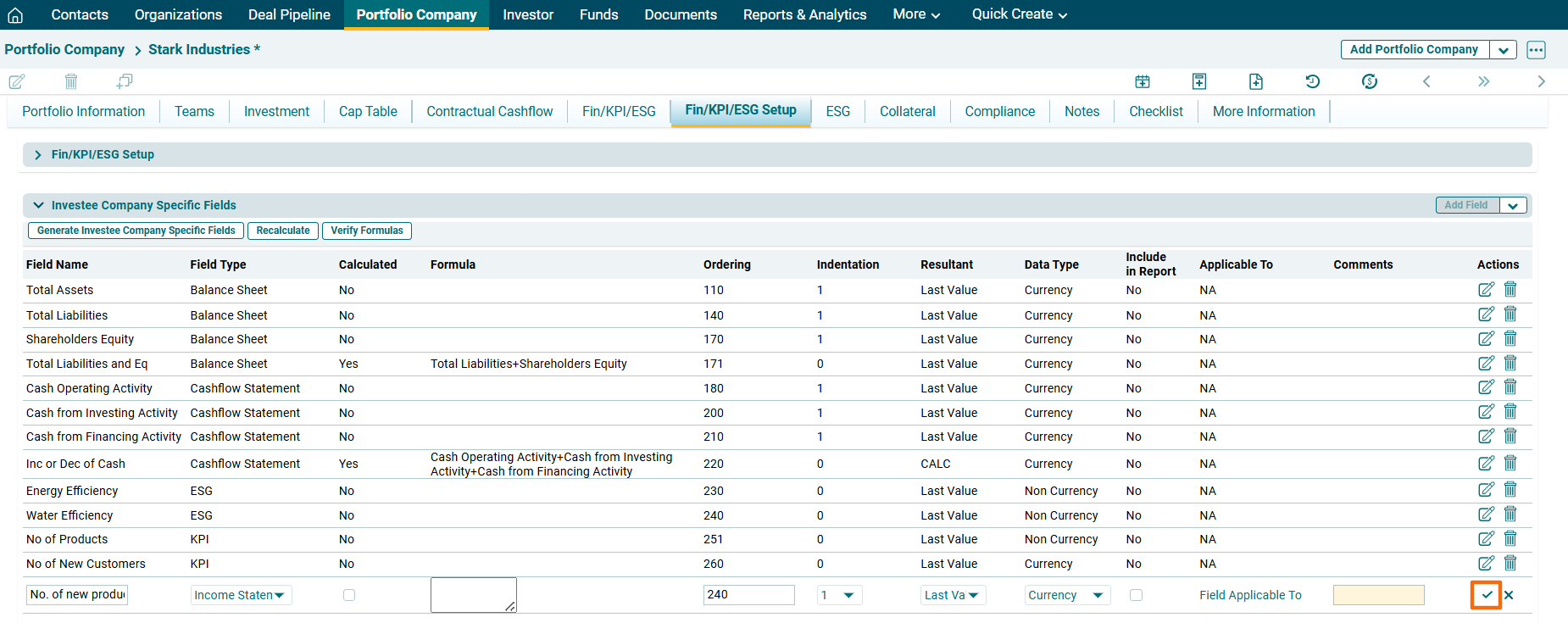Open the three-dot options menu icon
The width and height of the screenshot is (1568, 623).
pyautogui.click(x=1536, y=50)
